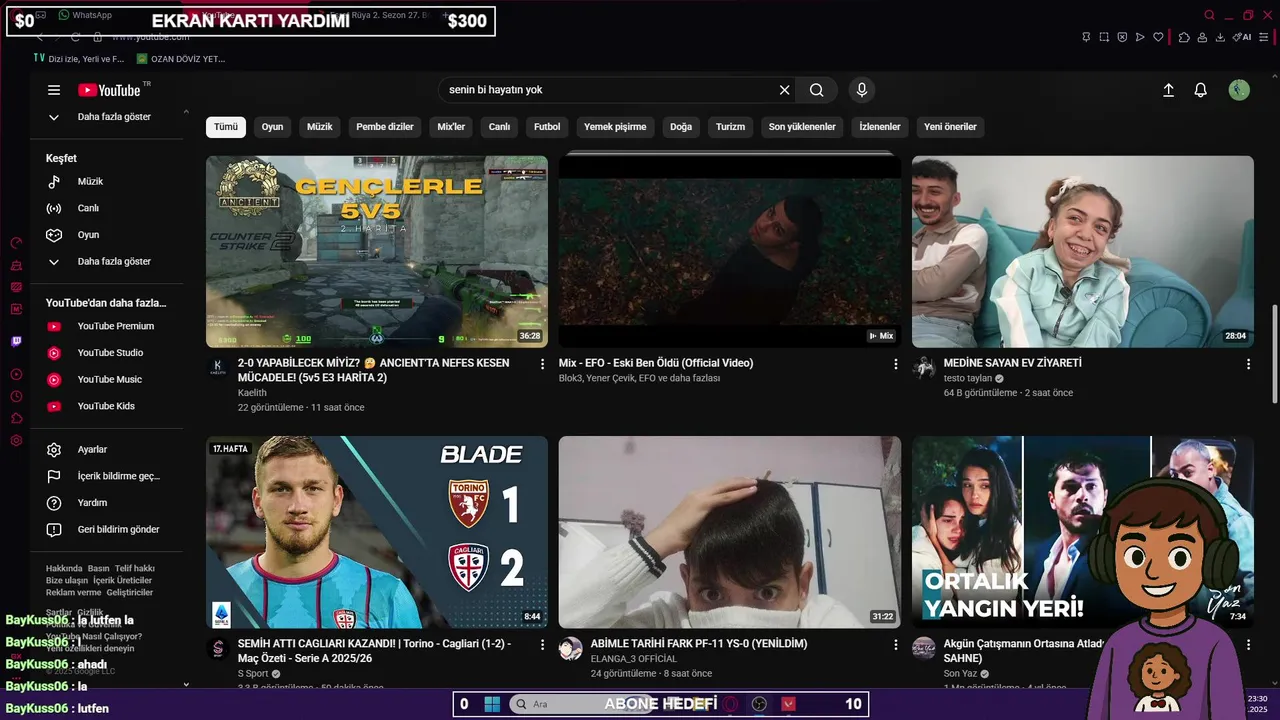This screenshot has height=720, width=1280.
Task: Open 'Canlı' in the Keşfet section
Action: point(88,209)
